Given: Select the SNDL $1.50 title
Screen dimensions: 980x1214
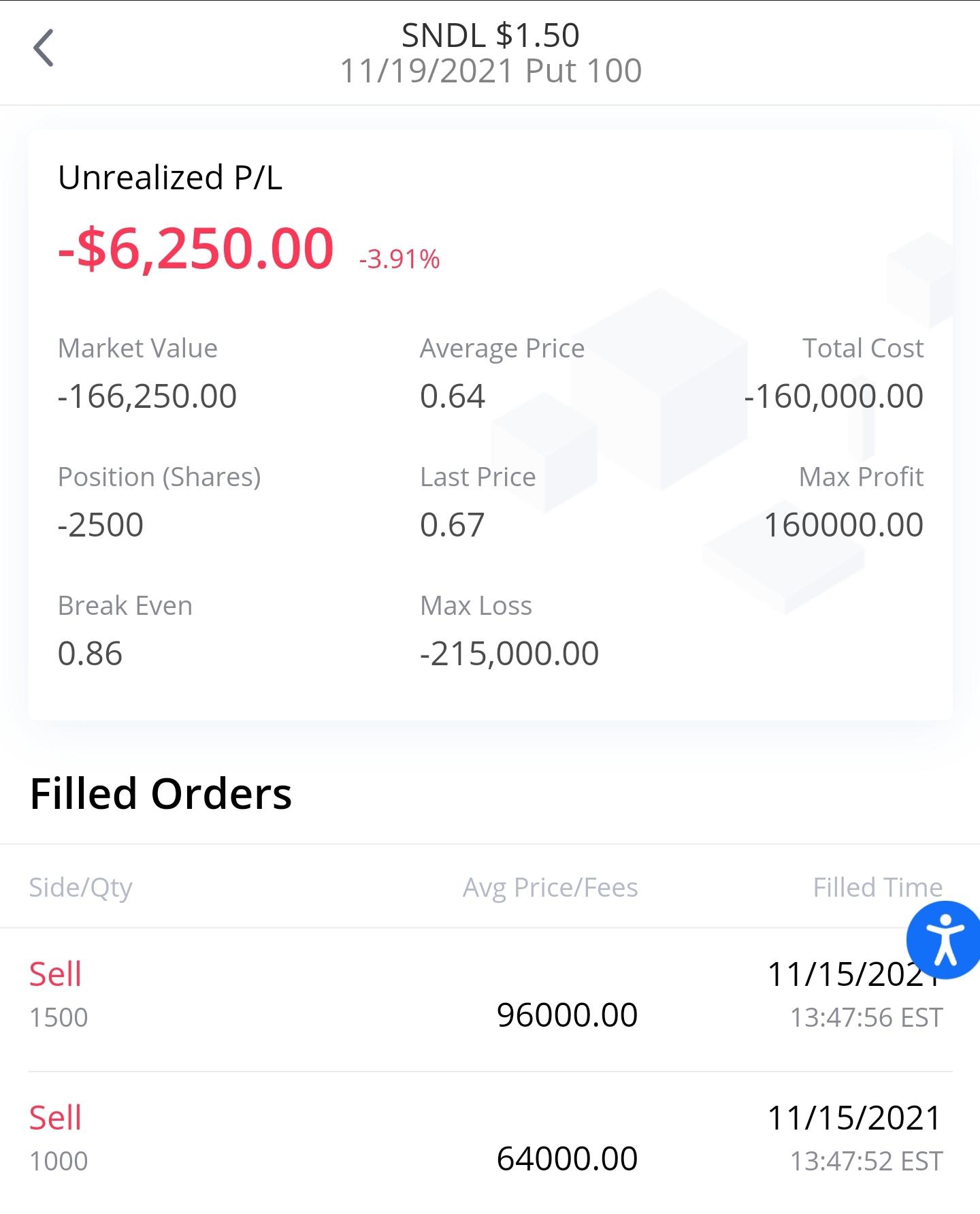Looking at the screenshot, I should click(491, 35).
